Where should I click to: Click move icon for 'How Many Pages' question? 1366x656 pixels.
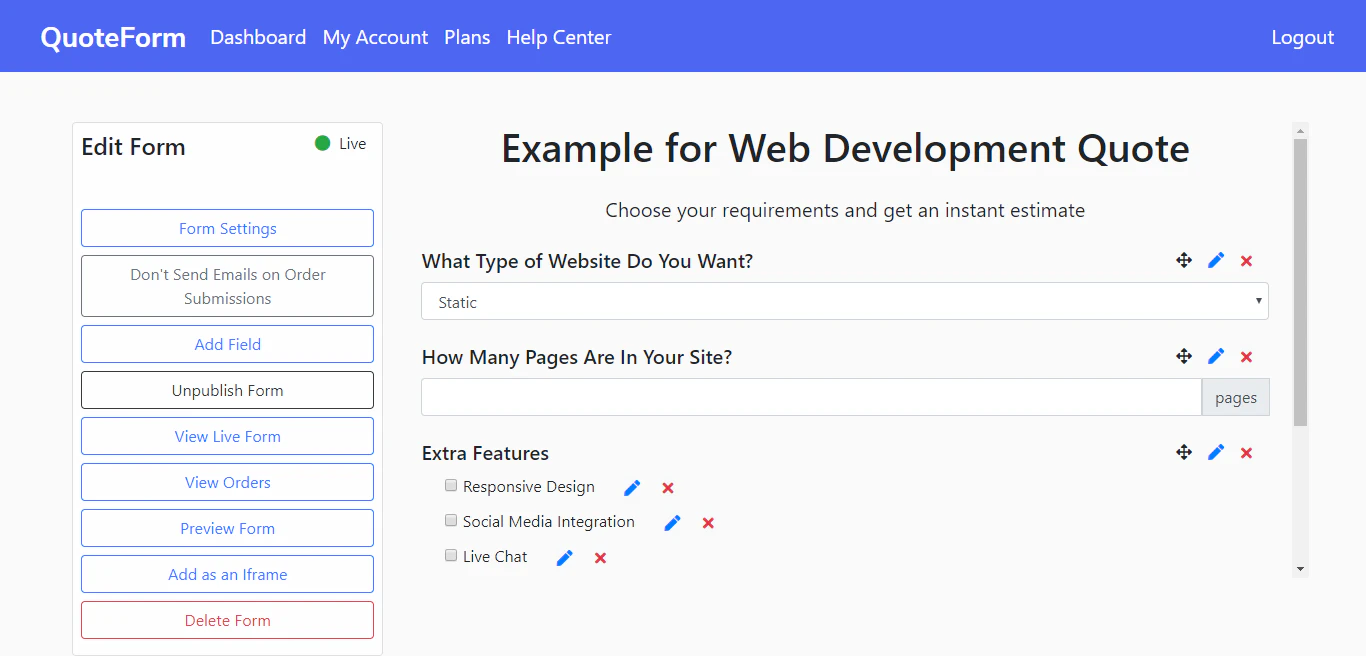(1184, 356)
